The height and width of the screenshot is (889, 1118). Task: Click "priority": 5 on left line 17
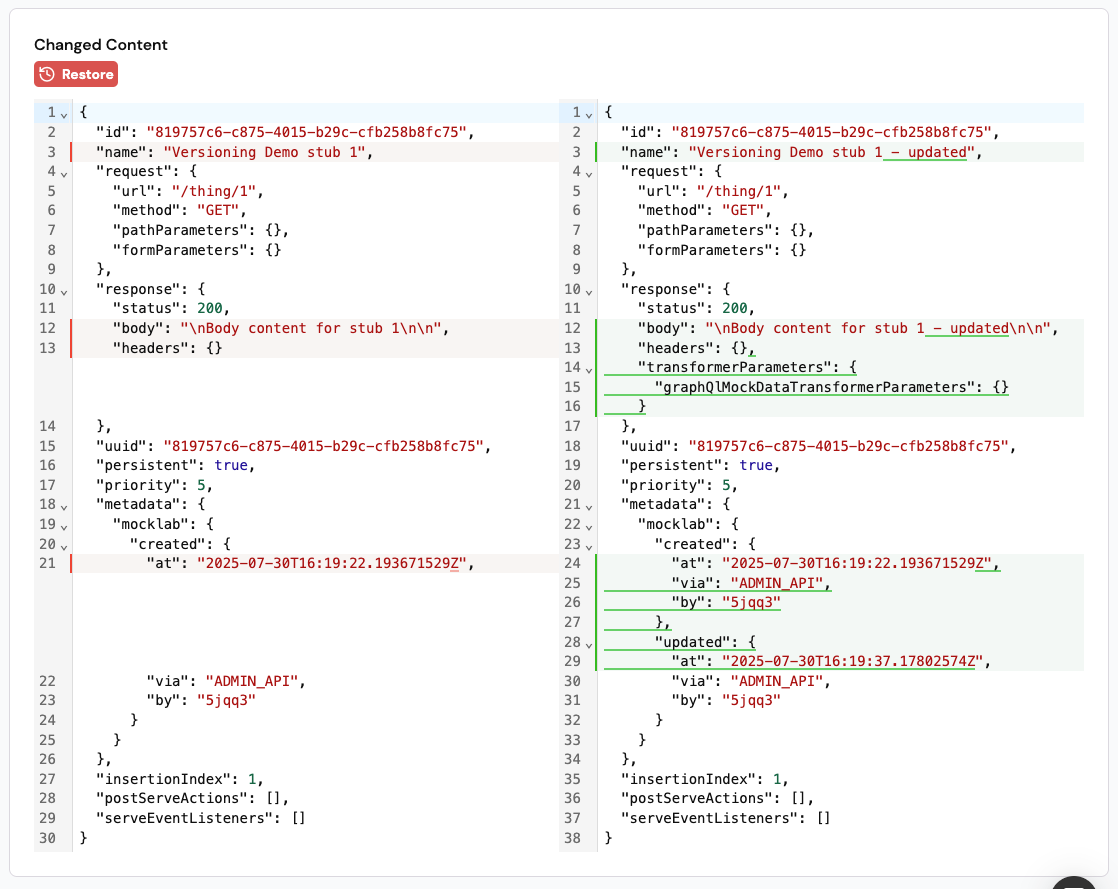[x=154, y=485]
